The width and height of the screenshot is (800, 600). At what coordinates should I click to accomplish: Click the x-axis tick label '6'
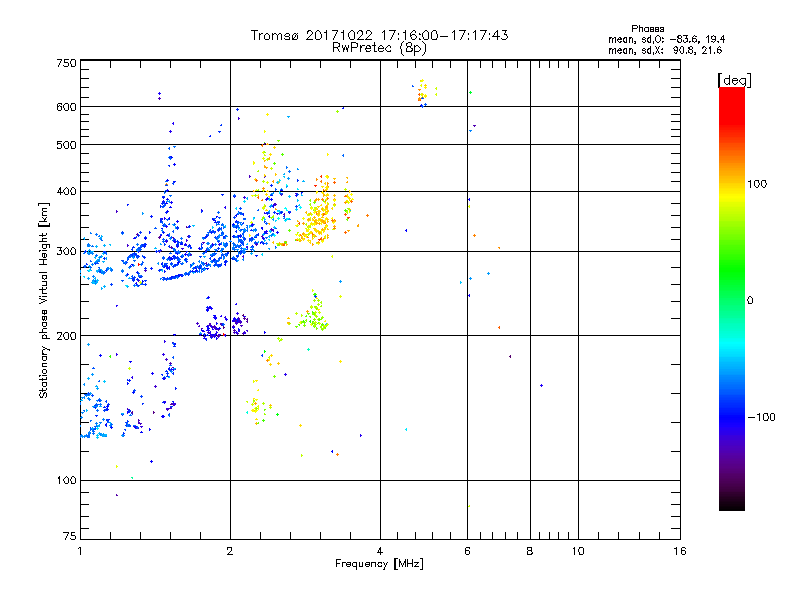467,551
